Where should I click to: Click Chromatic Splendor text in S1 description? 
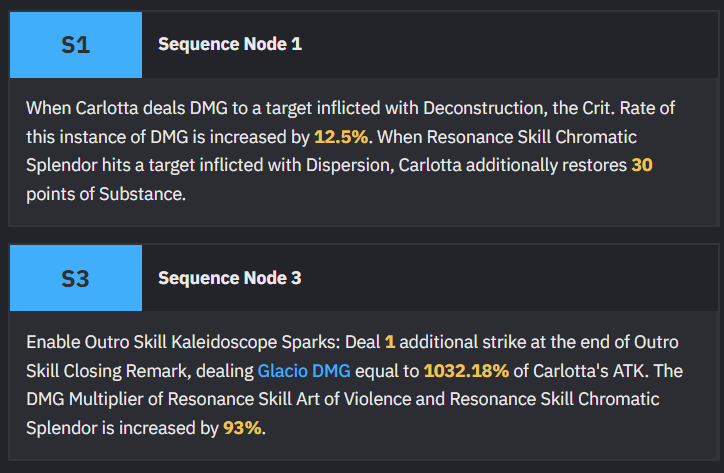click(x=331, y=151)
